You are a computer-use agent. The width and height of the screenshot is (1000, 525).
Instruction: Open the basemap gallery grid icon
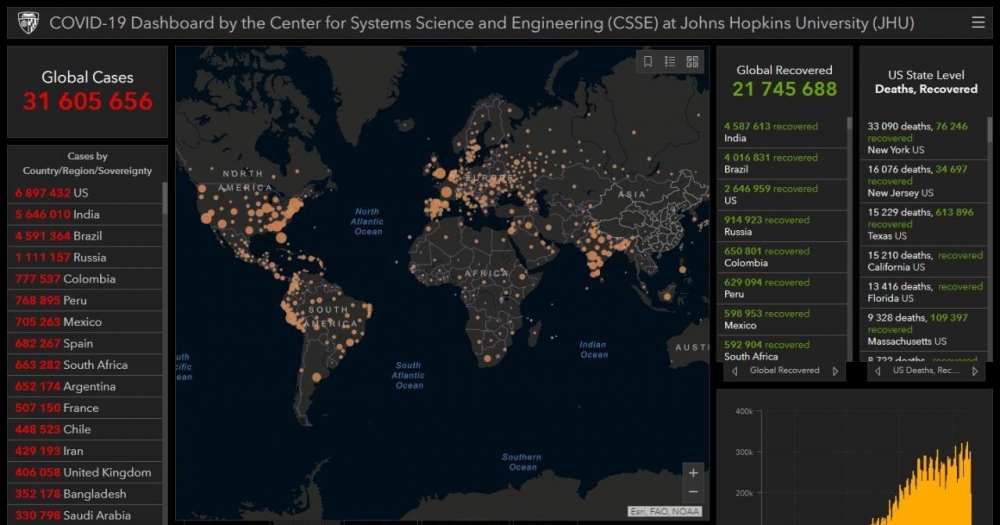coord(692,62)
